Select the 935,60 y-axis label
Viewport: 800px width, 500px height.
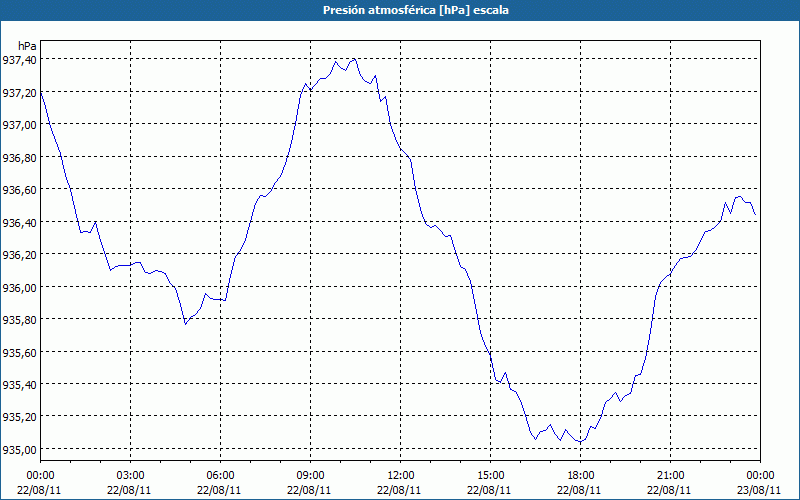tap(19, 352)
